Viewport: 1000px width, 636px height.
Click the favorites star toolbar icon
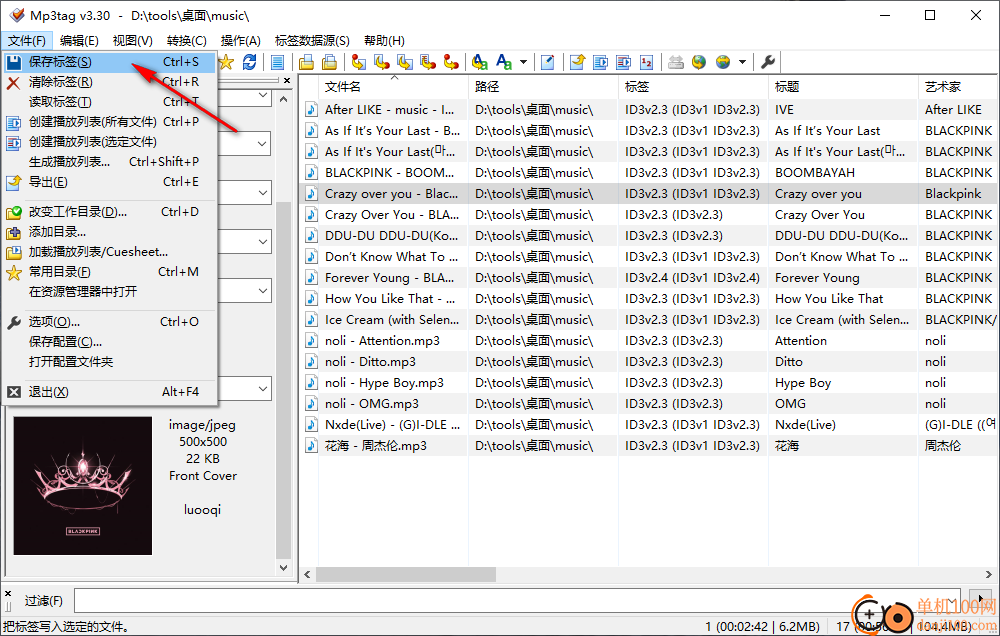226,62
